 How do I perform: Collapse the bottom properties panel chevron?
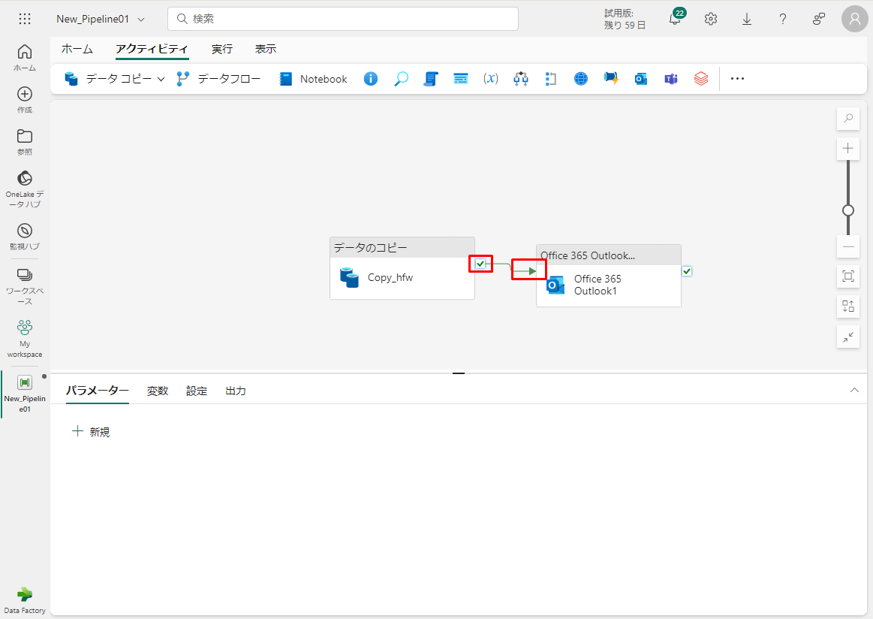(x=854, y=390)
